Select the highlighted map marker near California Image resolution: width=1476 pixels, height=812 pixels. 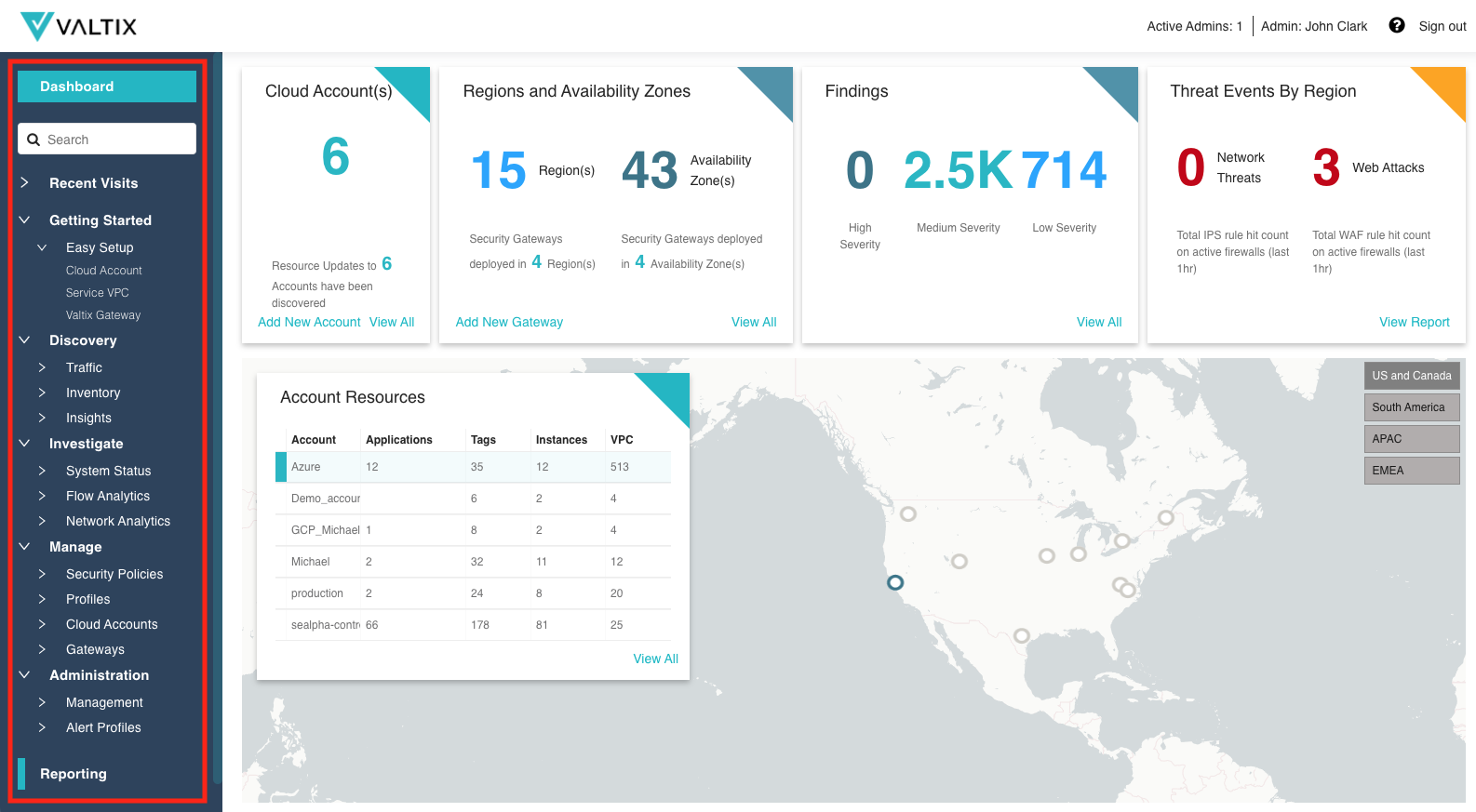pos(895,582)
